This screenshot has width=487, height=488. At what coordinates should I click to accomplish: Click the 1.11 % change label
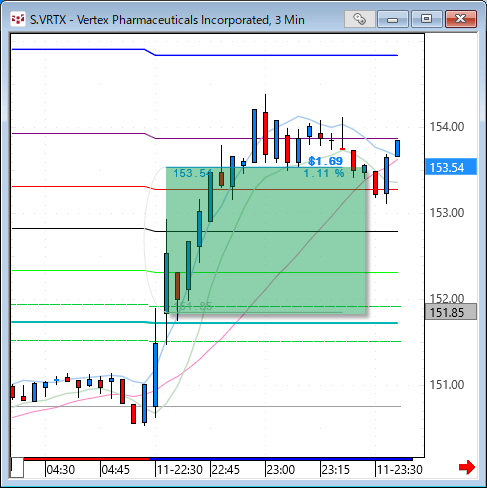(x=324, y=173)
